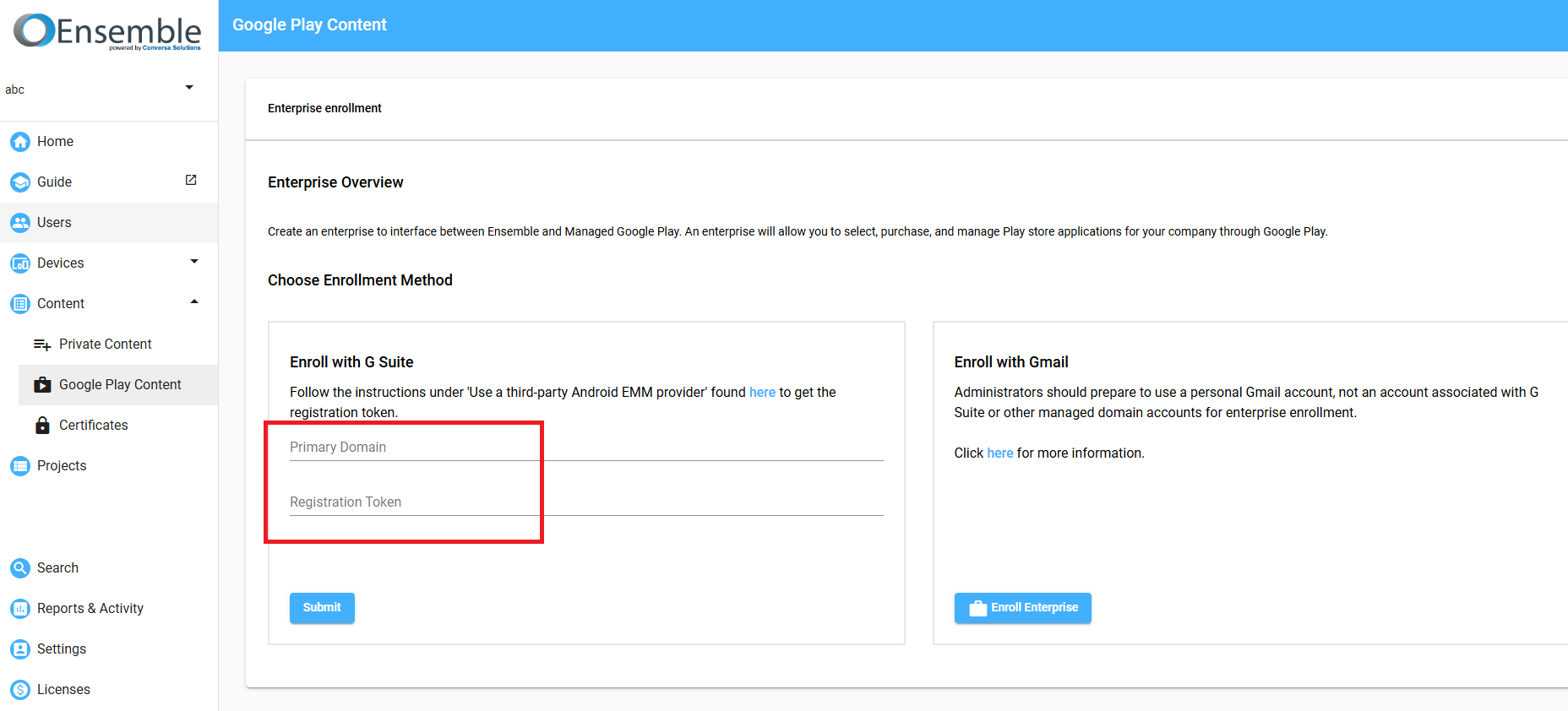This screenshot has width=1568, height=711.
Task: Click the Private Content playlist-add icon
Action: 42,345
